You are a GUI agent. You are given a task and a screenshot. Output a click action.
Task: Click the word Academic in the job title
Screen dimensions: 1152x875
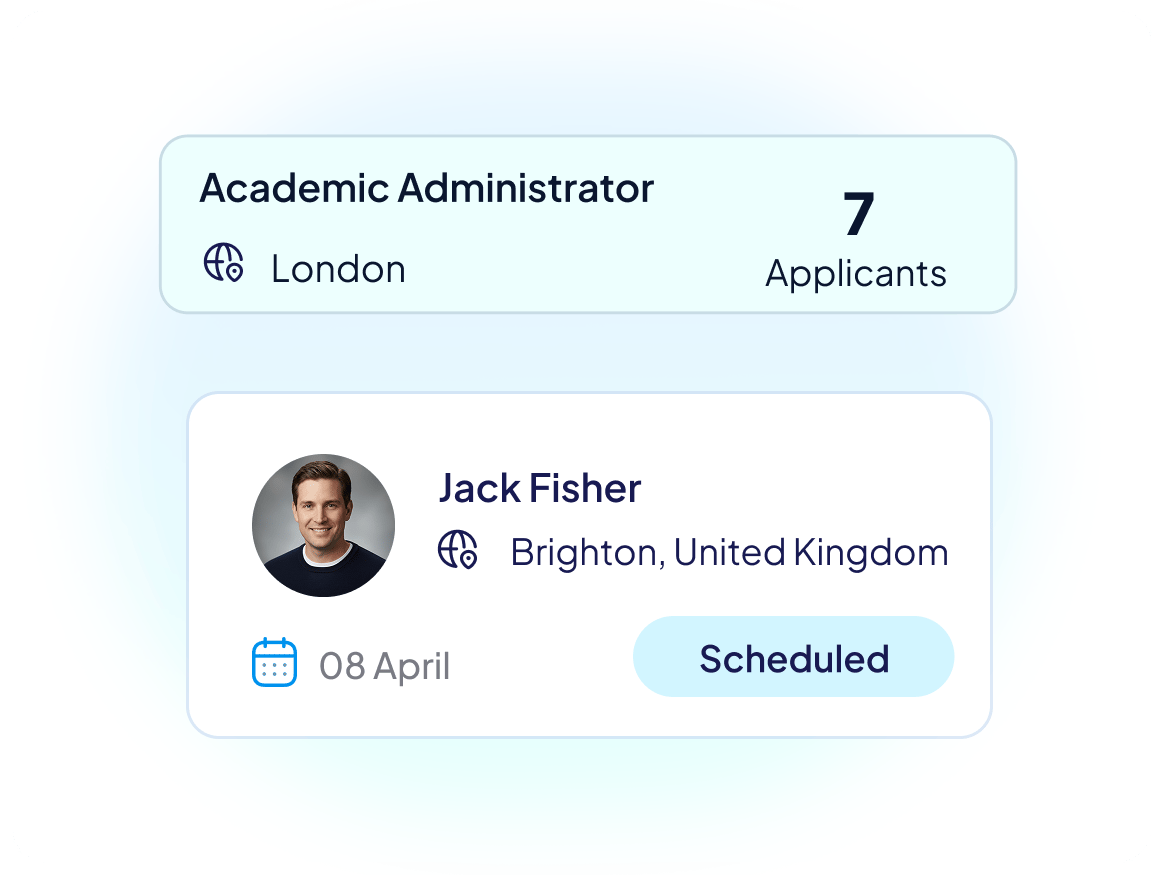coord(293,188)
